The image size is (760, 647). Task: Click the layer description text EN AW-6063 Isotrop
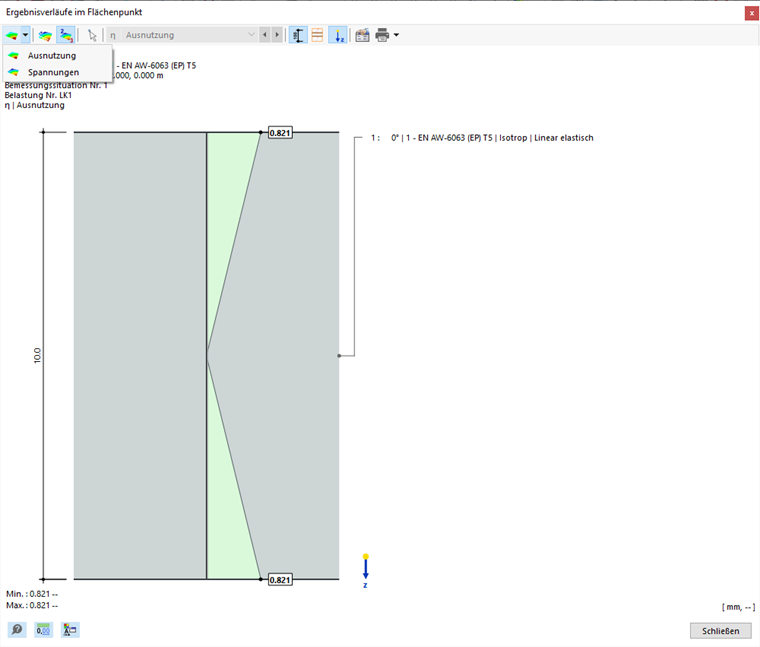point(492,138)
